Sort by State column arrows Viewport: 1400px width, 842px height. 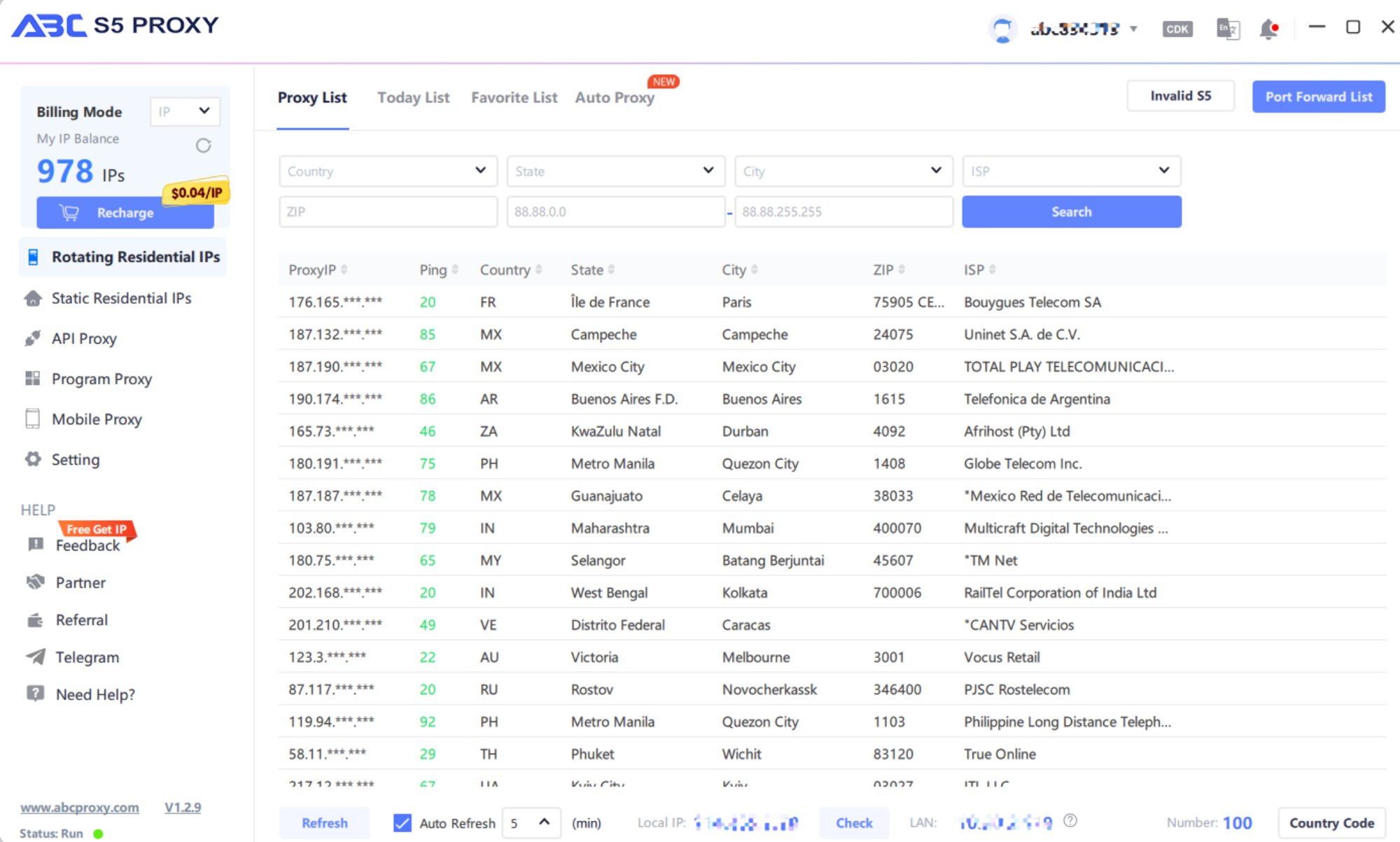coord(612,269)
